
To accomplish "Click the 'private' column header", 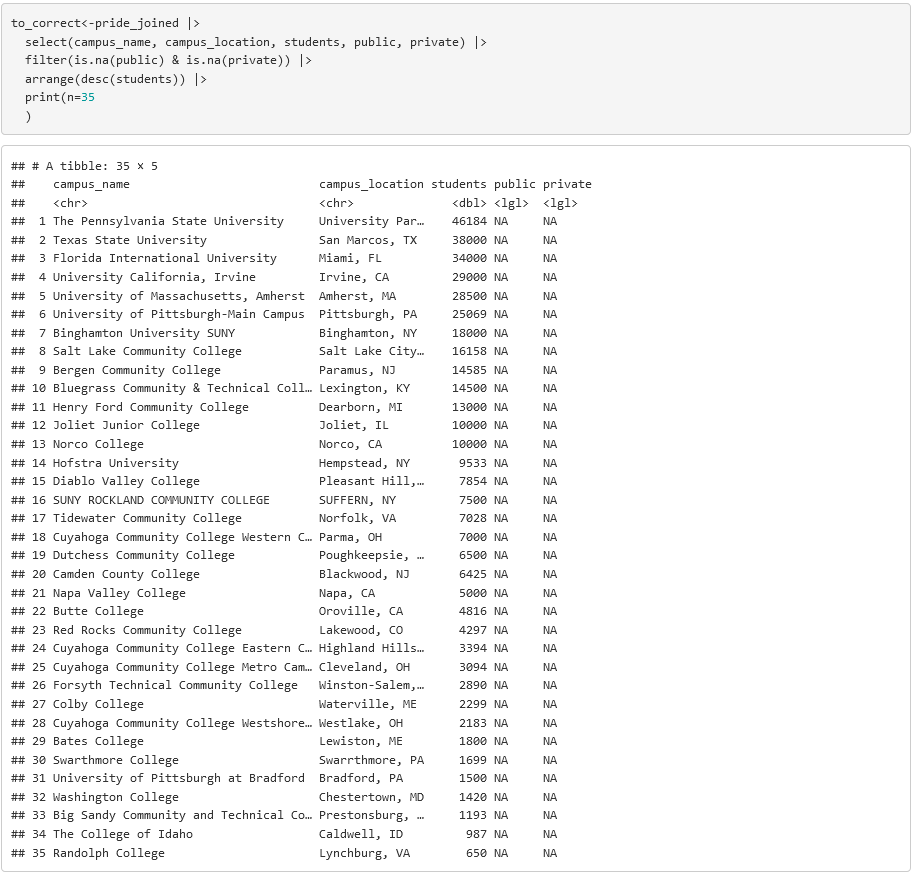I will tap(567, 185).
